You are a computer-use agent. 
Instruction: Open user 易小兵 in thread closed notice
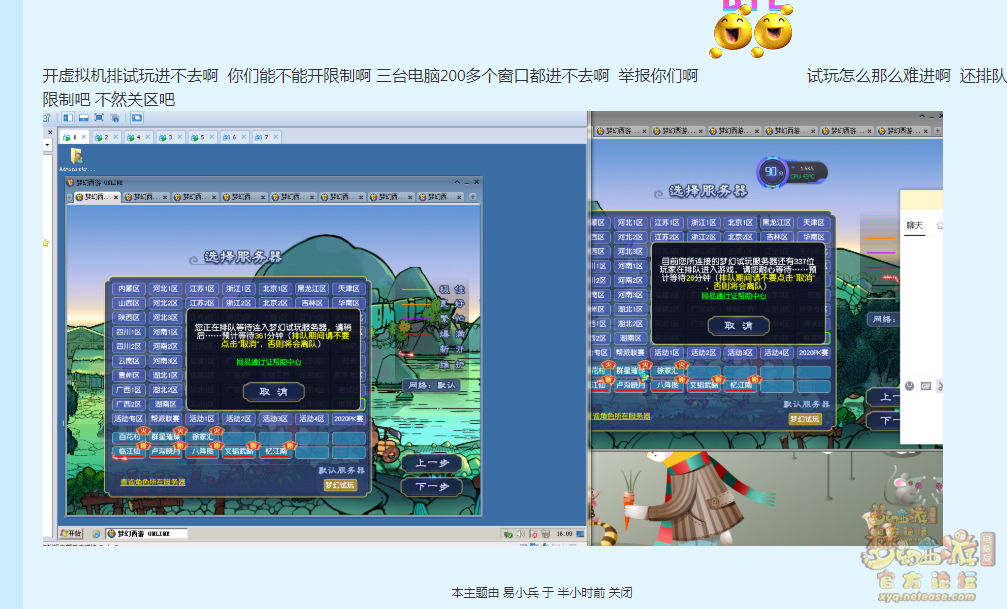pyautogui.click(x=521, y=592)
